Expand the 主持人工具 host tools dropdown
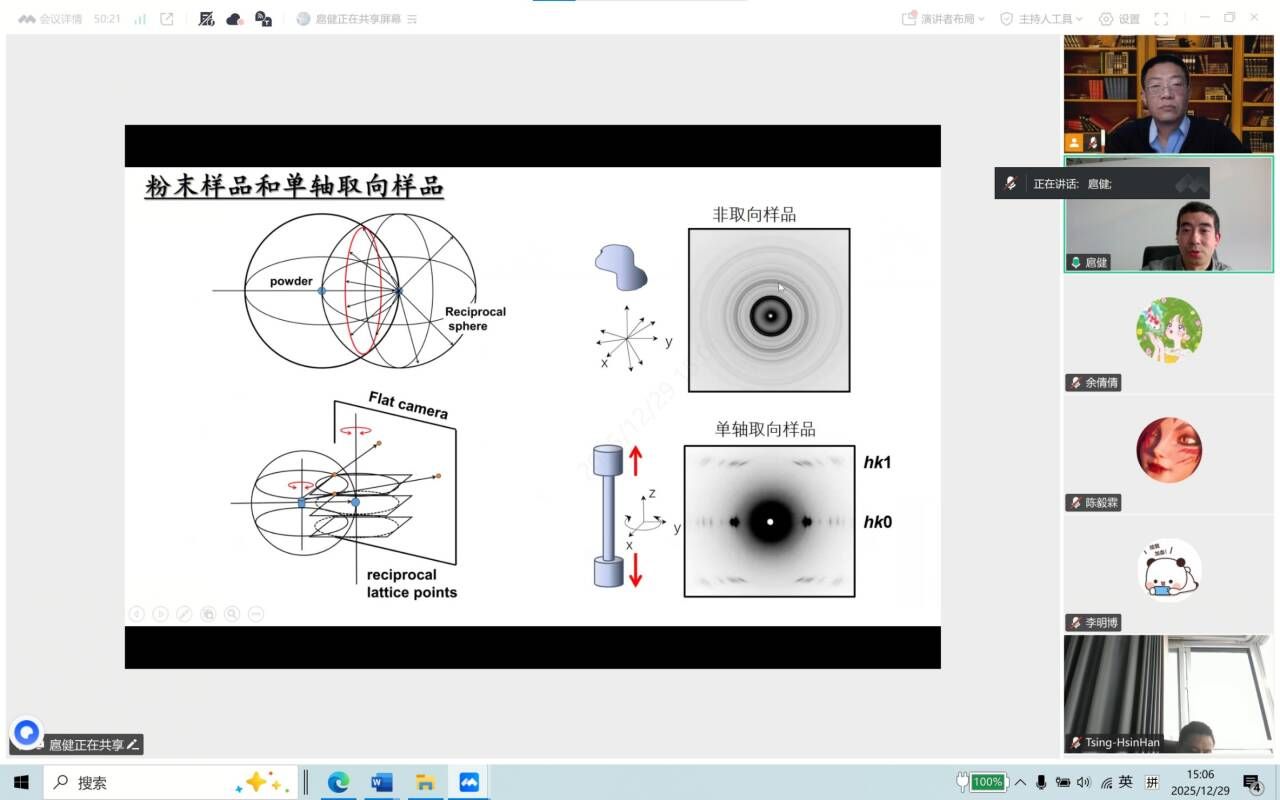The image size is (1280, 800). click(x=1041, y=19)
